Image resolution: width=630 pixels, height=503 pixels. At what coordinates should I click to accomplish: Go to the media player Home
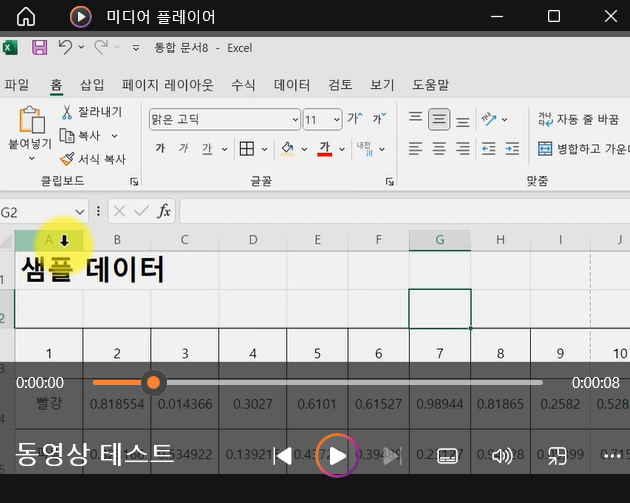(26, 17)
